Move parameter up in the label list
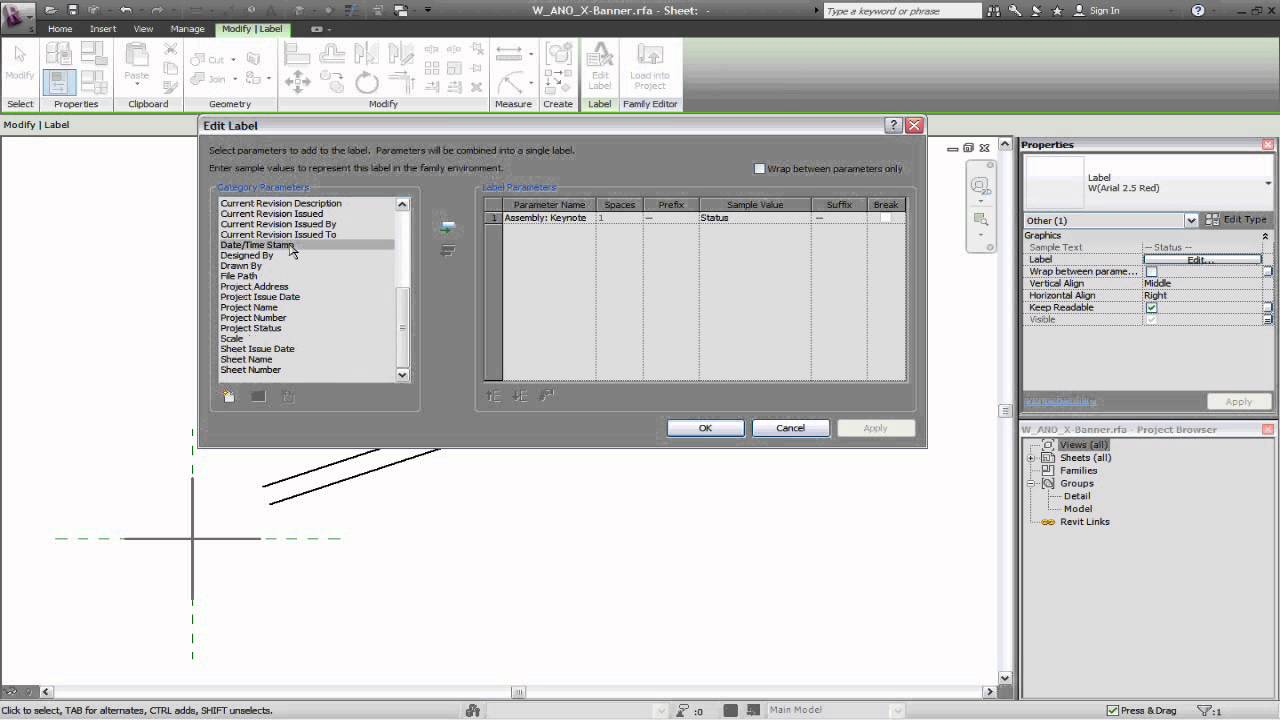The image size is (1280, 720). pos(493,396)
